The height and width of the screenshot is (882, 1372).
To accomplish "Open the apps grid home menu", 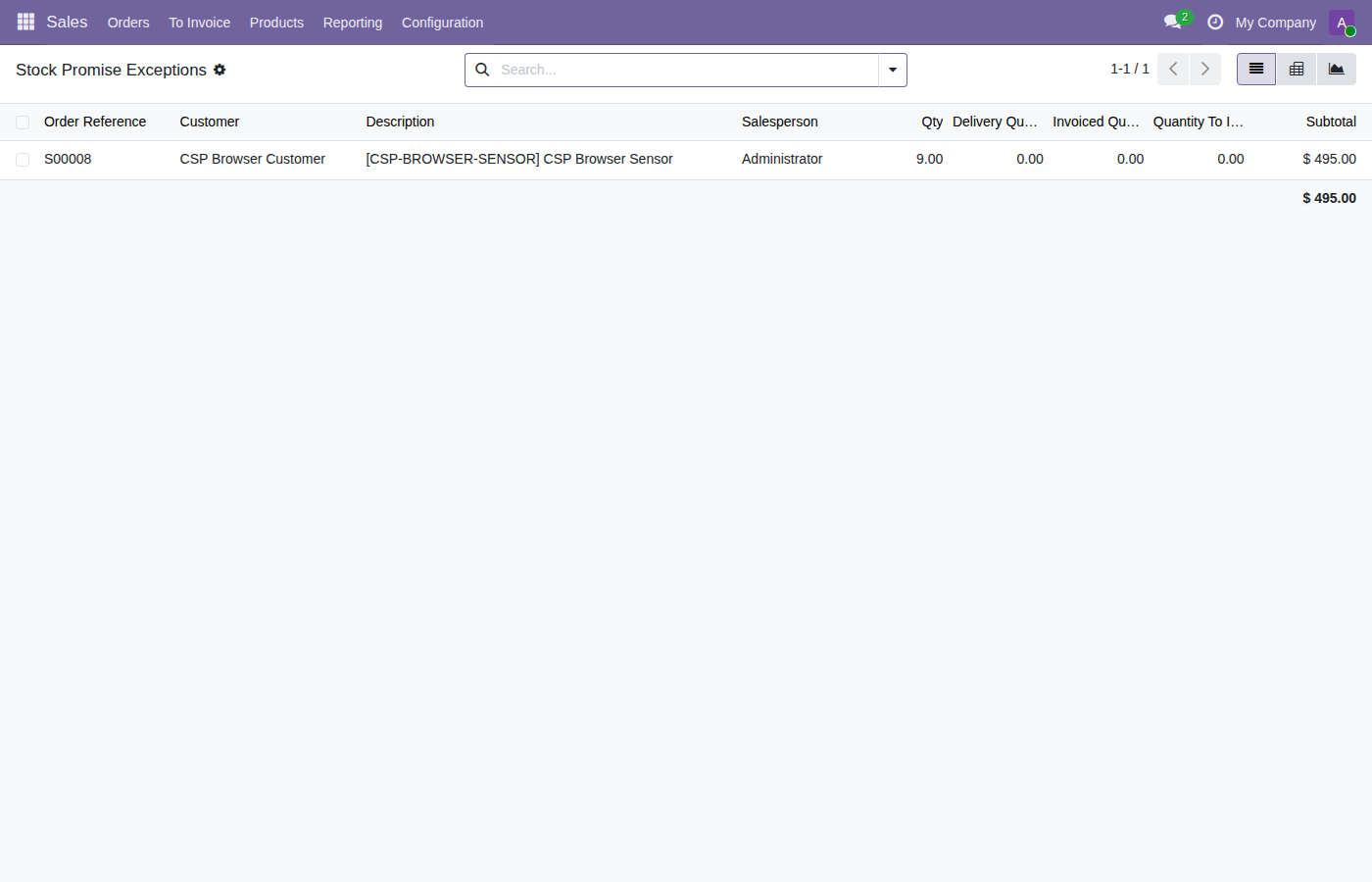I will pos(25,22).
